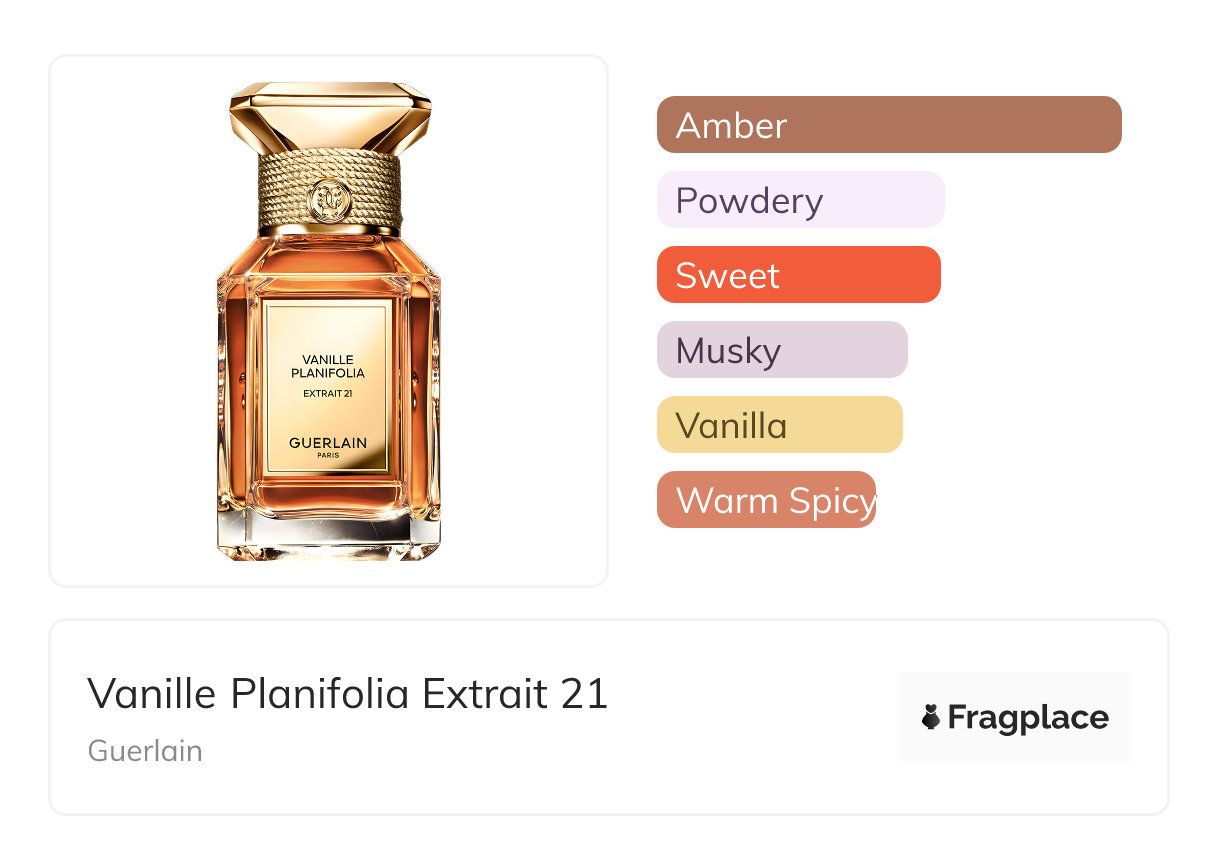
Task: Click the EXTRAIT 21 text on the bottle label
Action: pos(328,393)
